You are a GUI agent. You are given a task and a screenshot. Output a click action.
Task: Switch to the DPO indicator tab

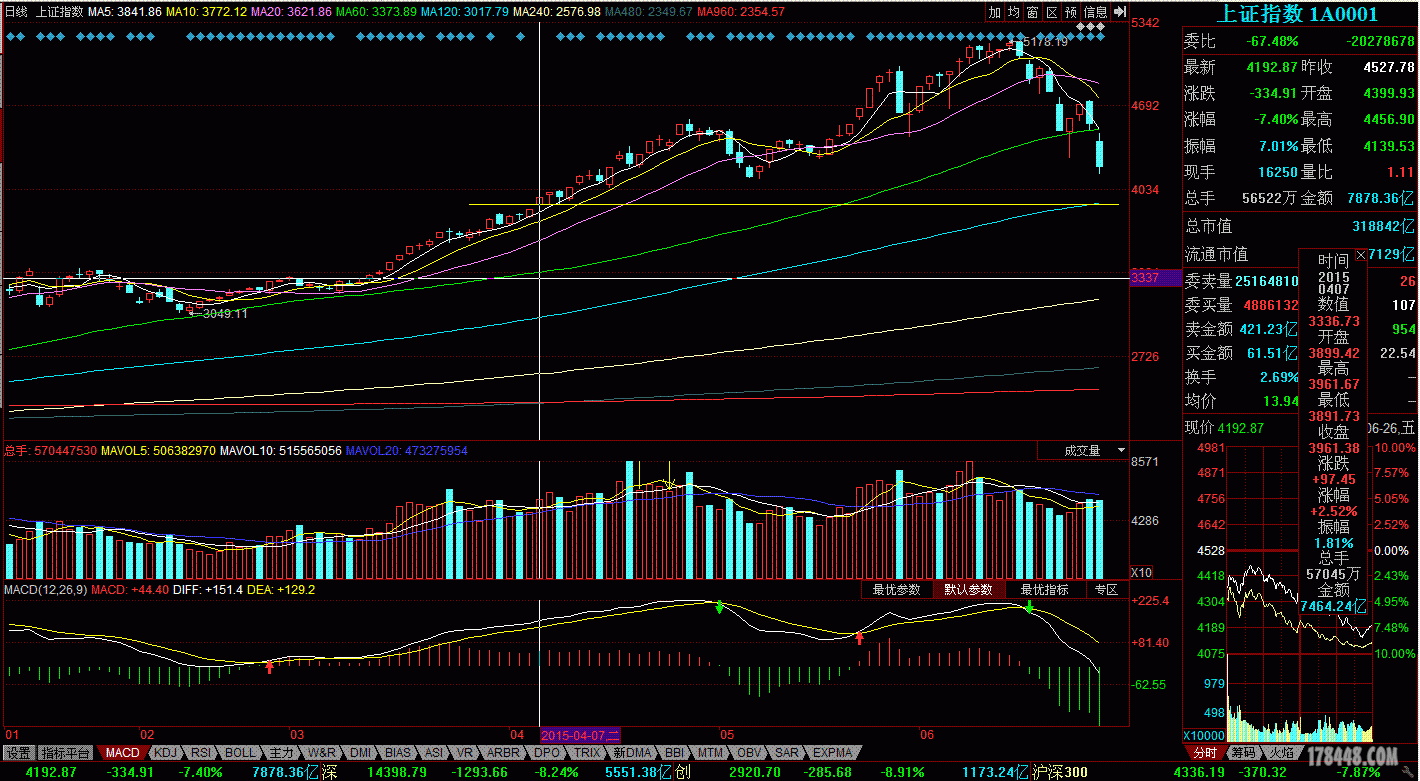[547, 753]
